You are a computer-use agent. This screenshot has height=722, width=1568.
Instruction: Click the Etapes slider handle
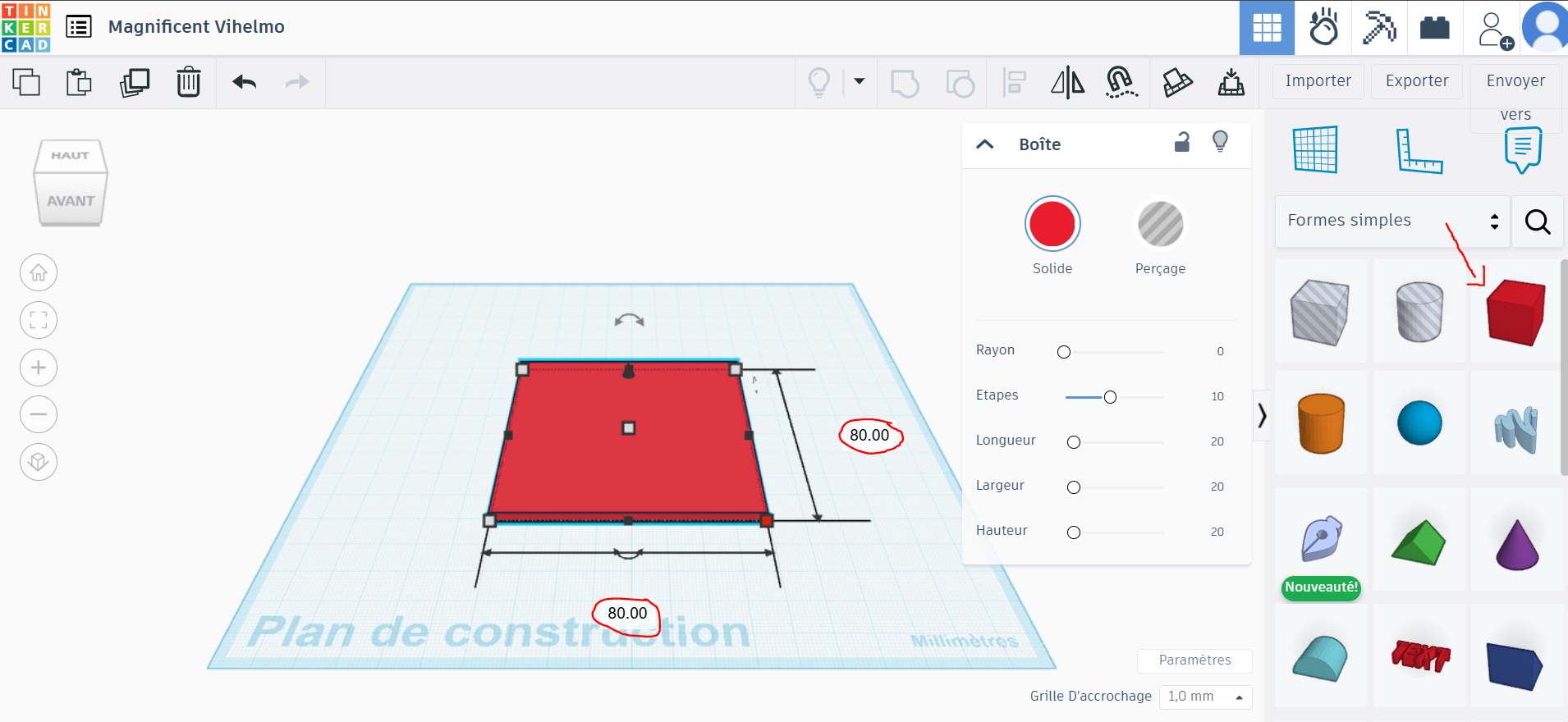point(1110,397)
